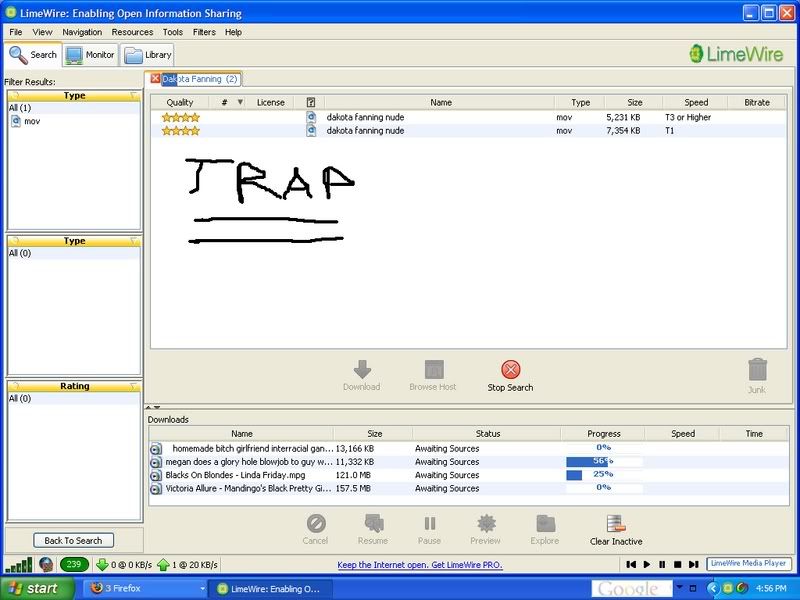This screenshot has height=600, width=800.
Task: Open the Help menu
Action: 233,32
